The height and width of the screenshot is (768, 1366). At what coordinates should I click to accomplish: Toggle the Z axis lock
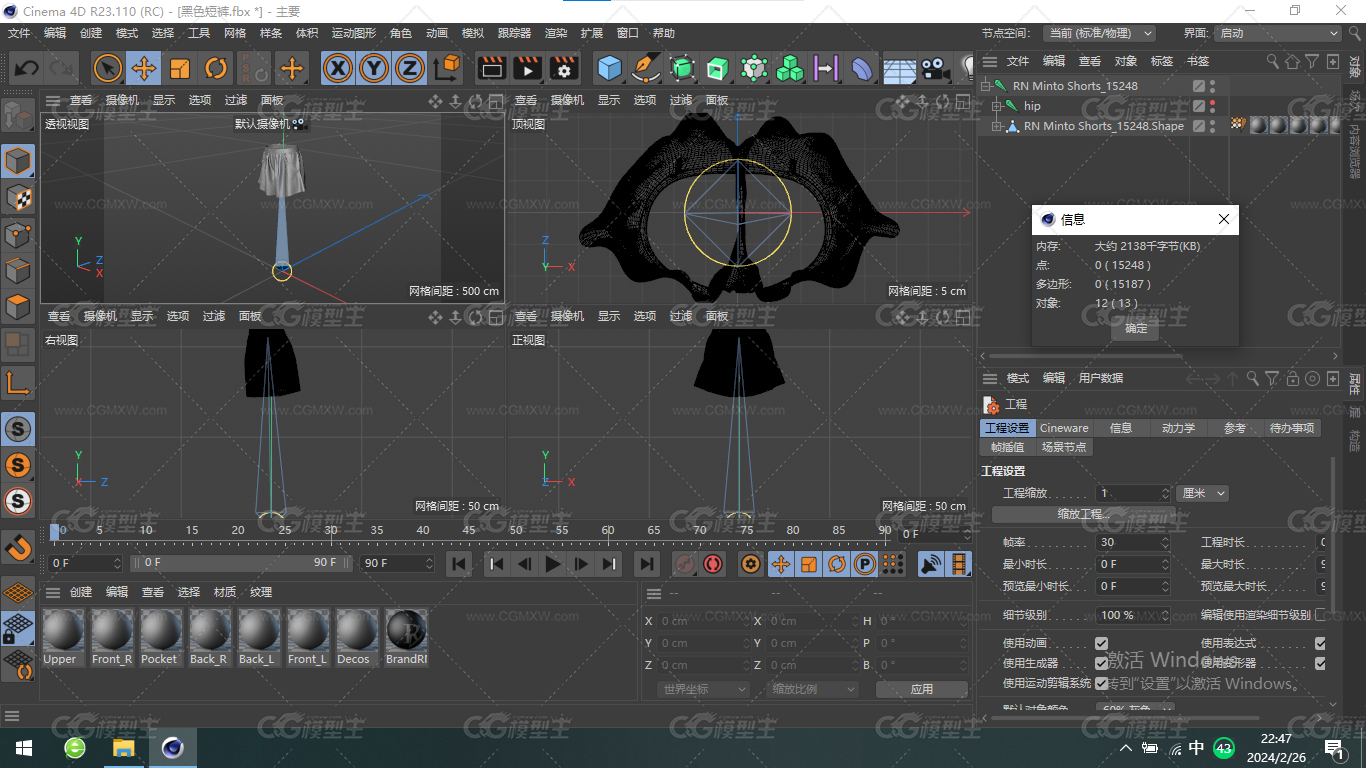pyautogui.click(x=409, y=68)
